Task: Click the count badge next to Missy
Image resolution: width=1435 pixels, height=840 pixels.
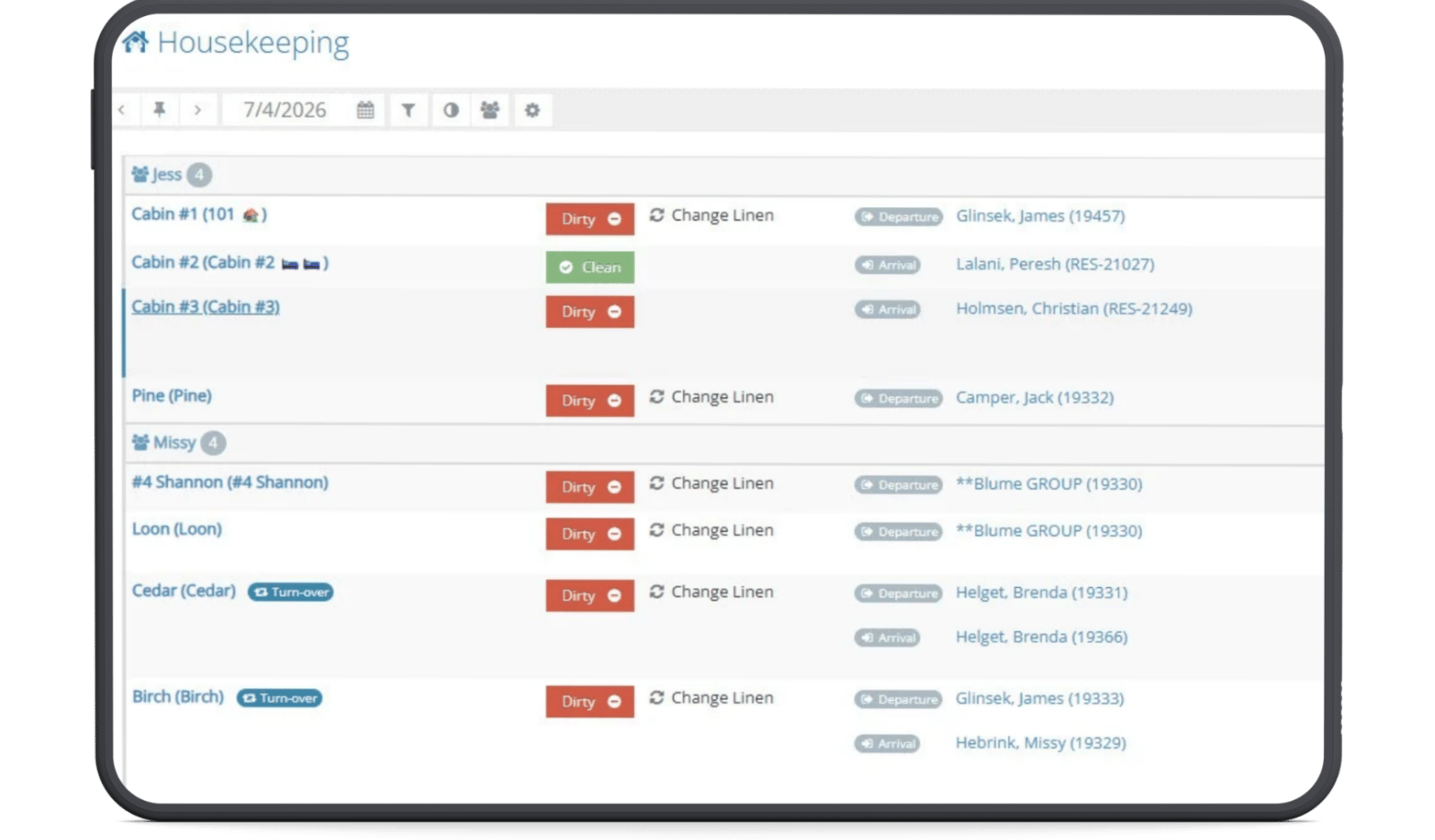Action: click(213, 443)
